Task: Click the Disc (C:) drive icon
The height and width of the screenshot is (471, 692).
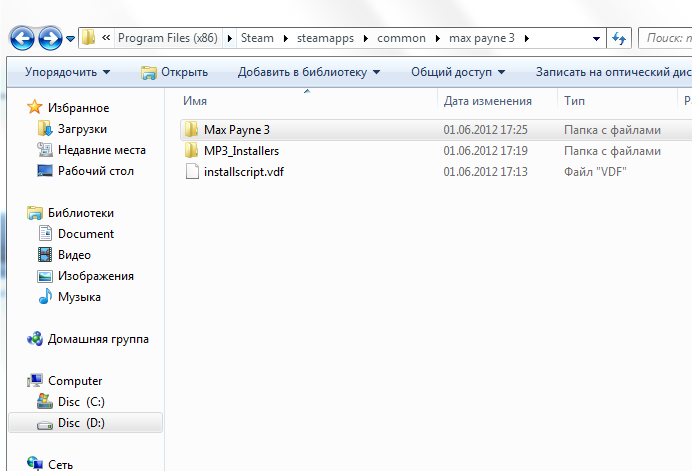Action: click(x=45, y=401)
